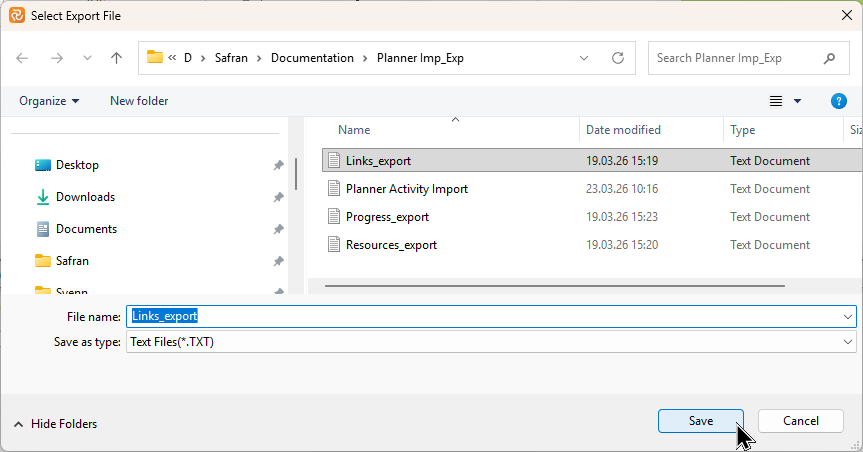Open the pinned Safran folder in sidebar
Viewport: 863px width, 452px height.
pyautogui.click(x=72, y=260)
